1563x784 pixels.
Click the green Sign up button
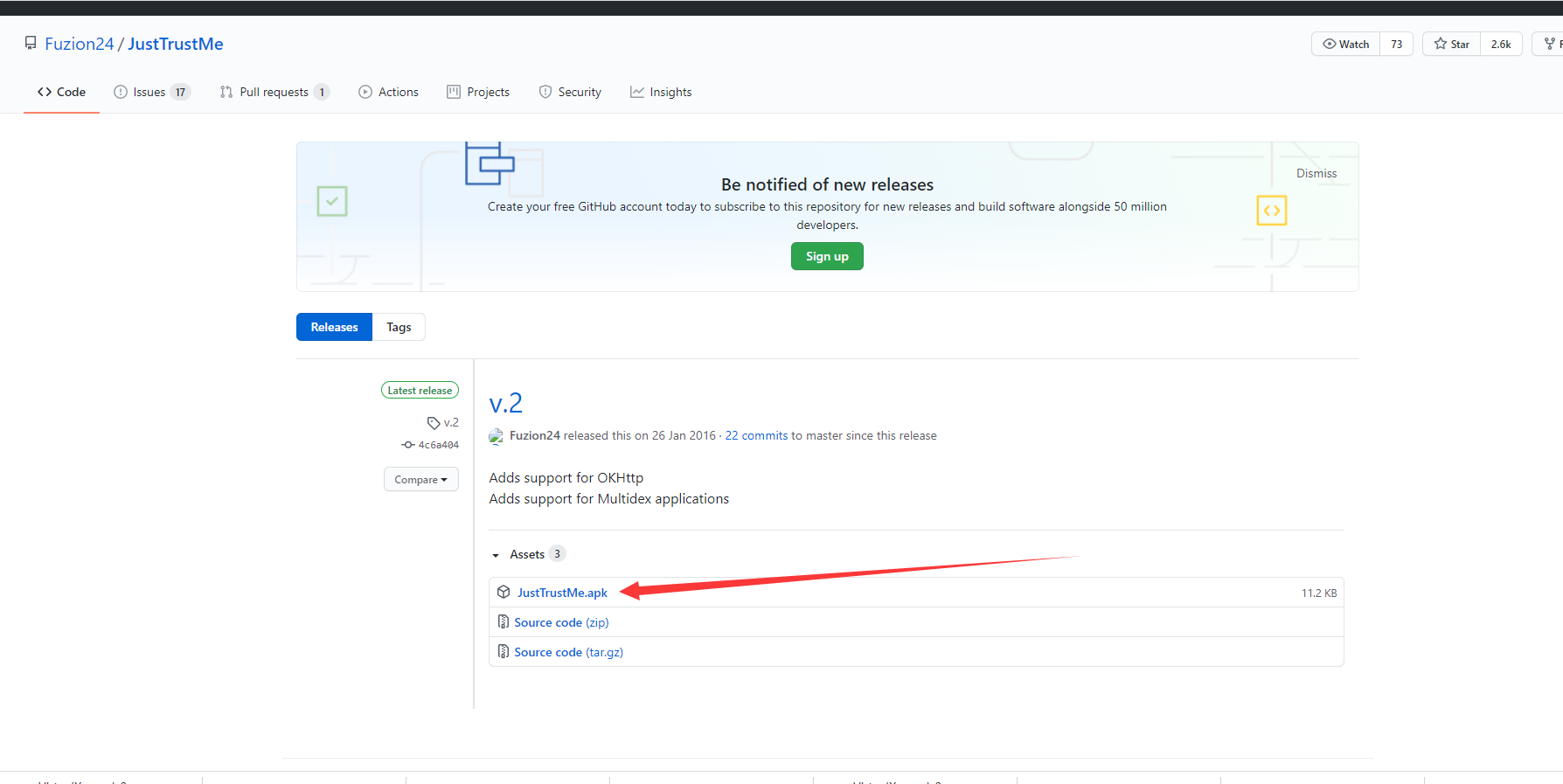(x=827, y=256)
